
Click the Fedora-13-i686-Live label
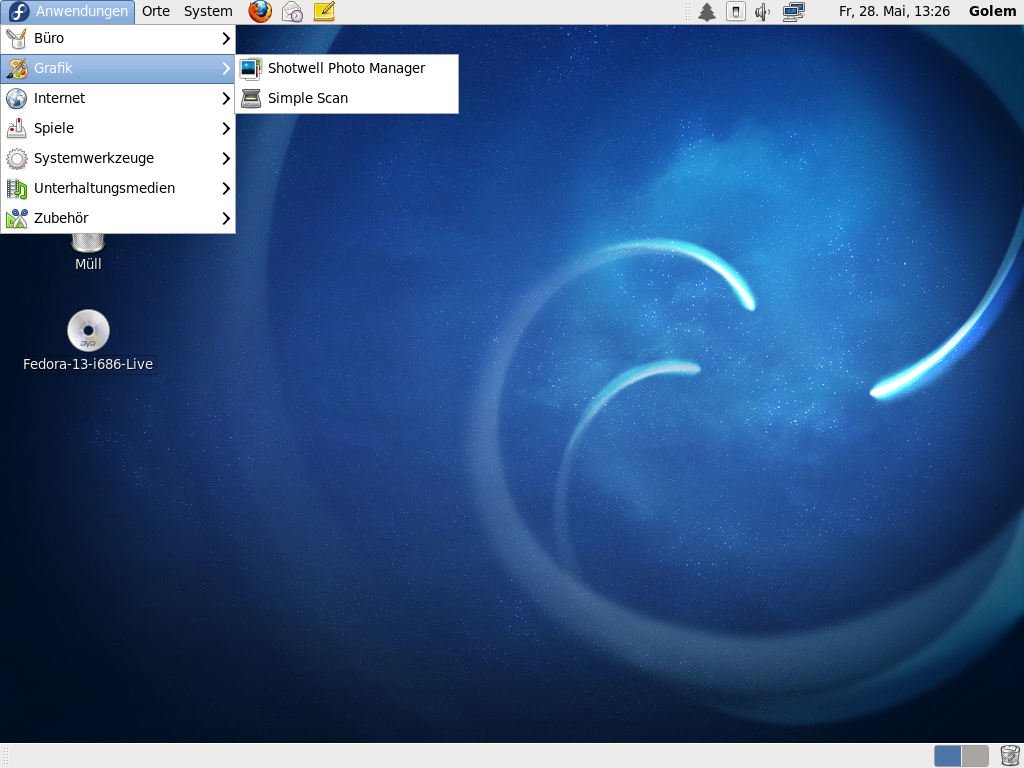coord(88,364)
